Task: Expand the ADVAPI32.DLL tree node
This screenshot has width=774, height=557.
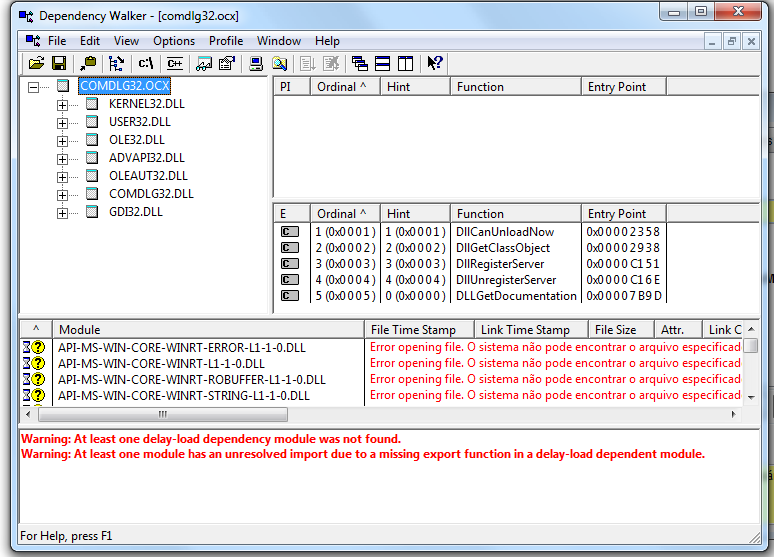Action: tap(62, 159)
